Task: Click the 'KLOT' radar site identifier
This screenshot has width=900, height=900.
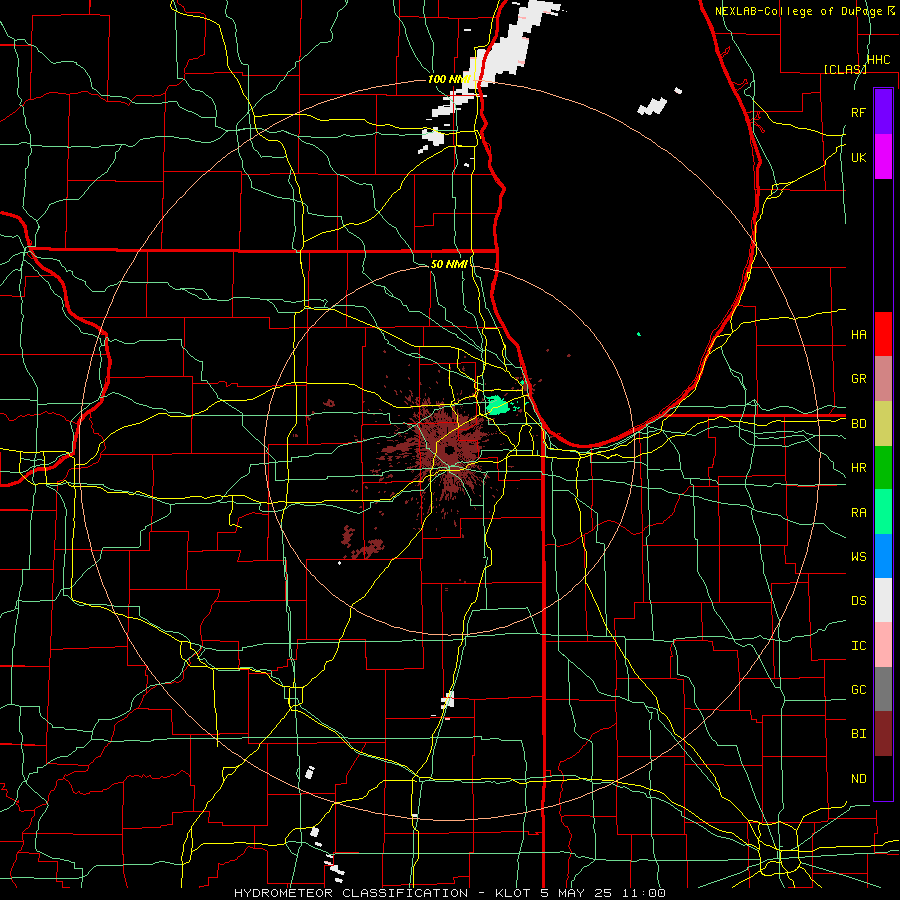Action: click(x=513, y=893)
